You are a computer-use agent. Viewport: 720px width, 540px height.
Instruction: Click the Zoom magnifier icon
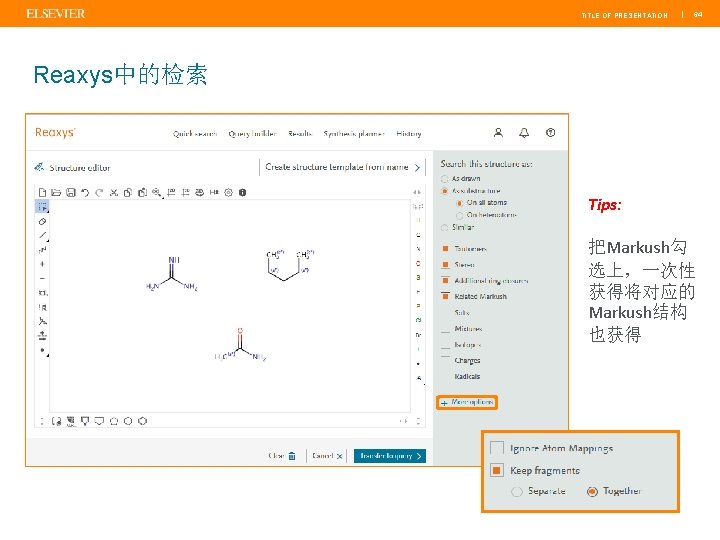pos(157,192)
